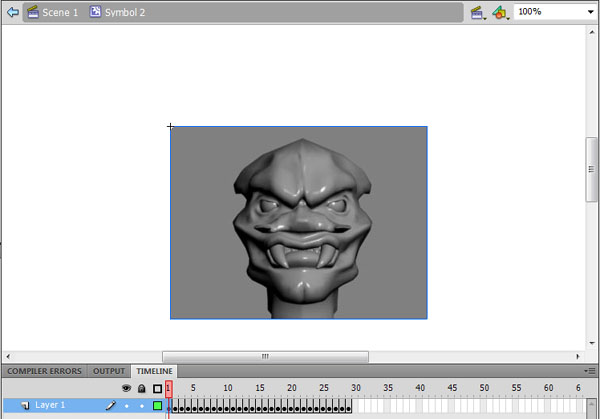Toggle visibility dot for Layer 1
Screen dimensions: 600x419
click(127, 405)
